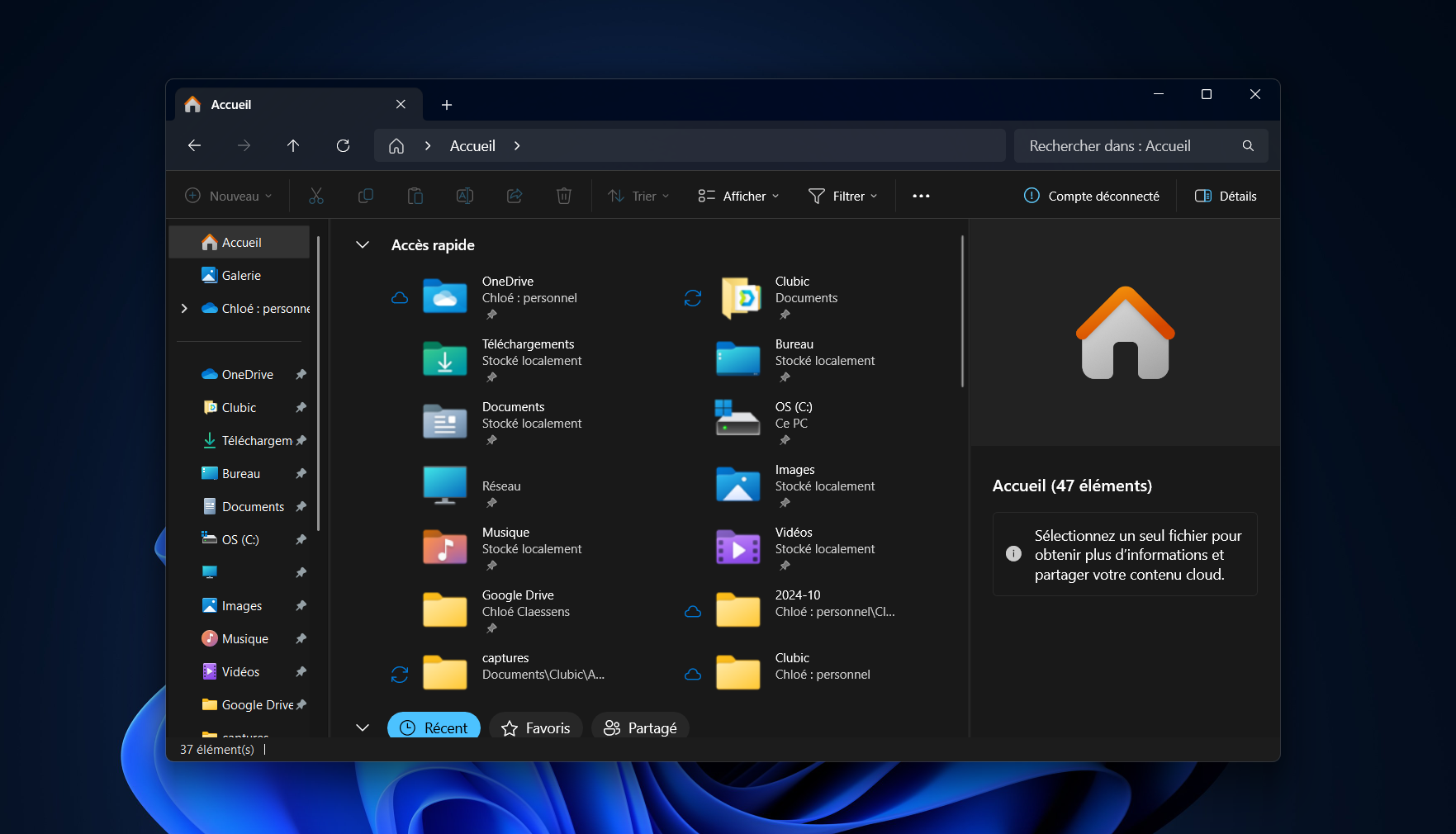
Task: Click the refresh arrow to reload the folder
Action: point(343,145)
